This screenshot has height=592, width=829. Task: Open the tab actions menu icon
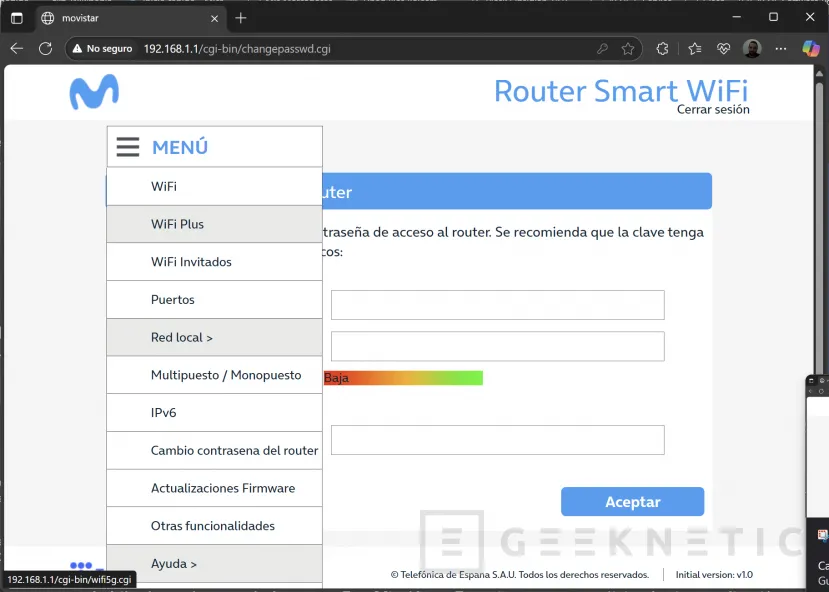pos(17,18)
